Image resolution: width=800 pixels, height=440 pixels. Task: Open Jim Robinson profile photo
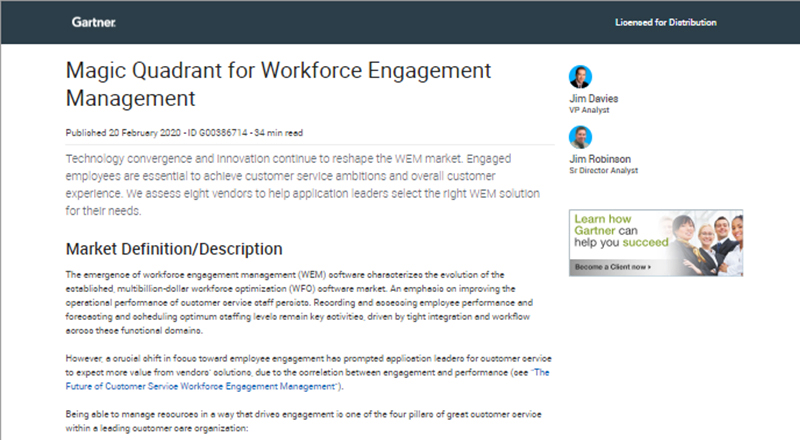pos(580,137)
